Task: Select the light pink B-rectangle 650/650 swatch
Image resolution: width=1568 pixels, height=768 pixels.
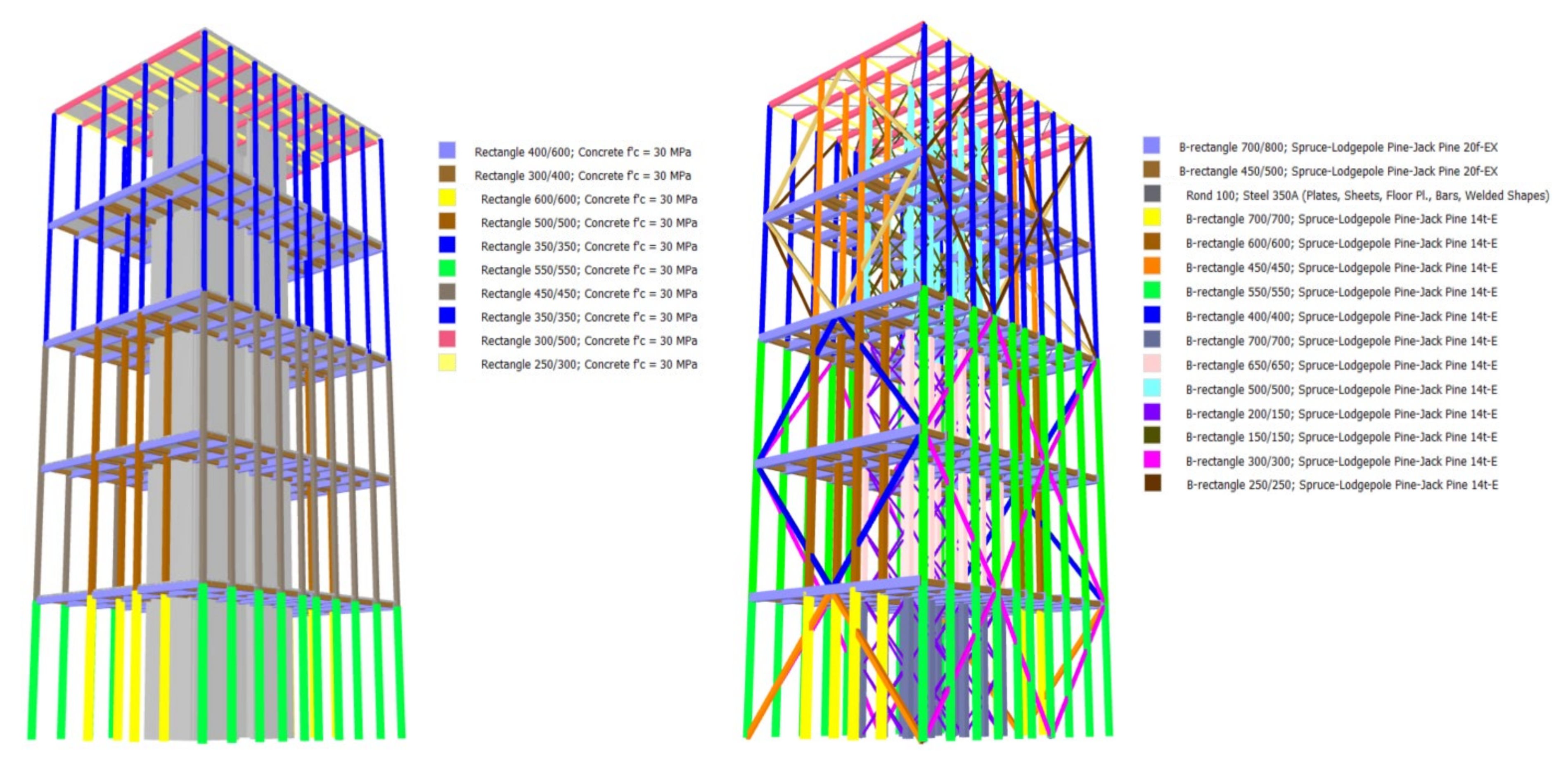Action: [1152, 364]
